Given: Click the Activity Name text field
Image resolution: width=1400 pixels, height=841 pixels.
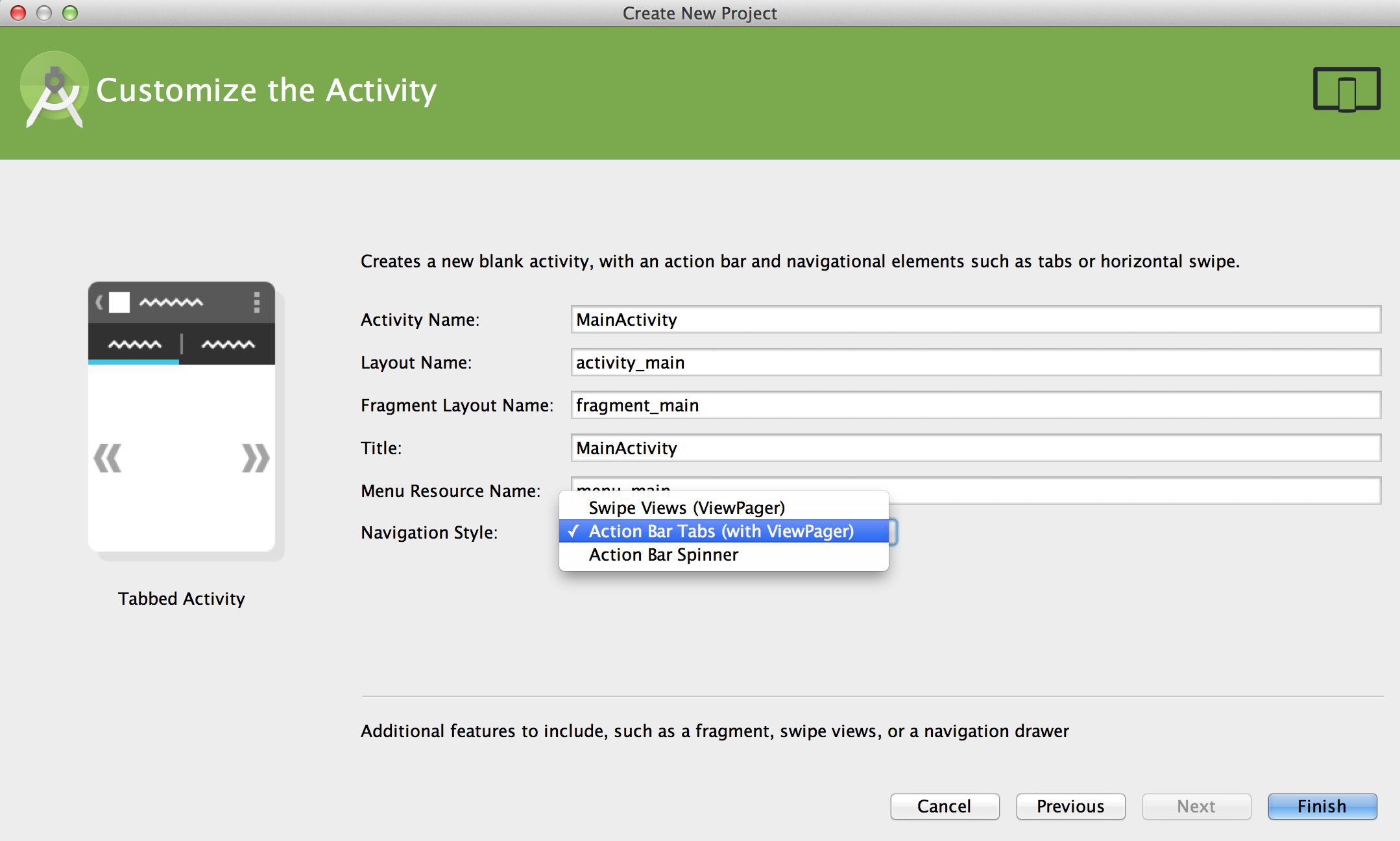Looking at the screenshot, I should coord(975,319).
